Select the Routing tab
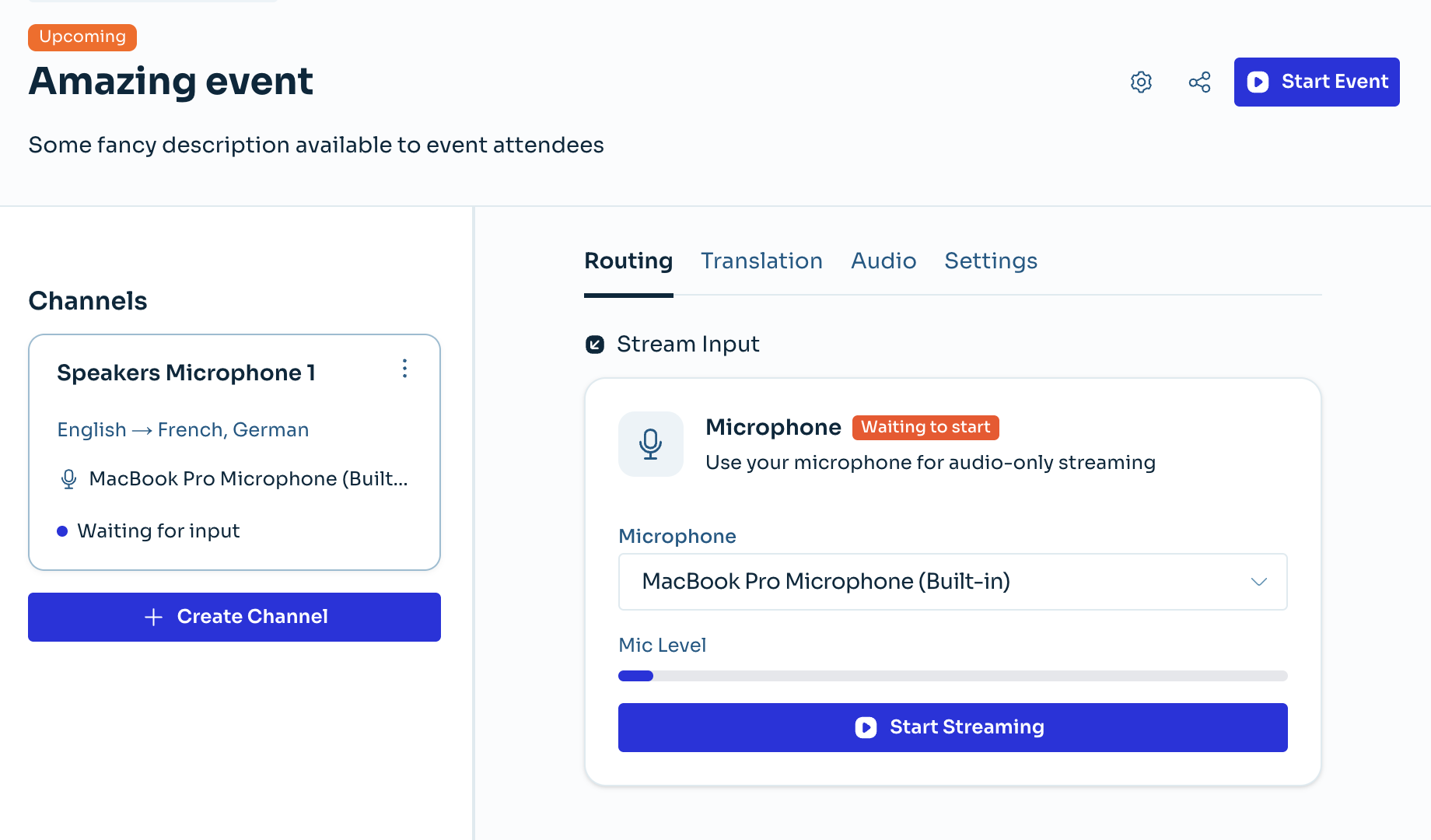The width and height of the screenshot is (1431, 840). (628, 261)
